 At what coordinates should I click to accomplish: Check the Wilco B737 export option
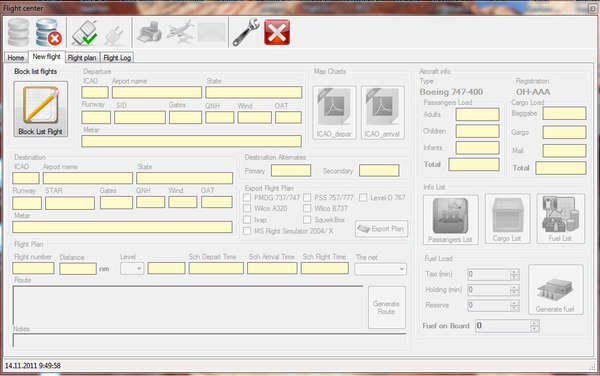point(307,208)
